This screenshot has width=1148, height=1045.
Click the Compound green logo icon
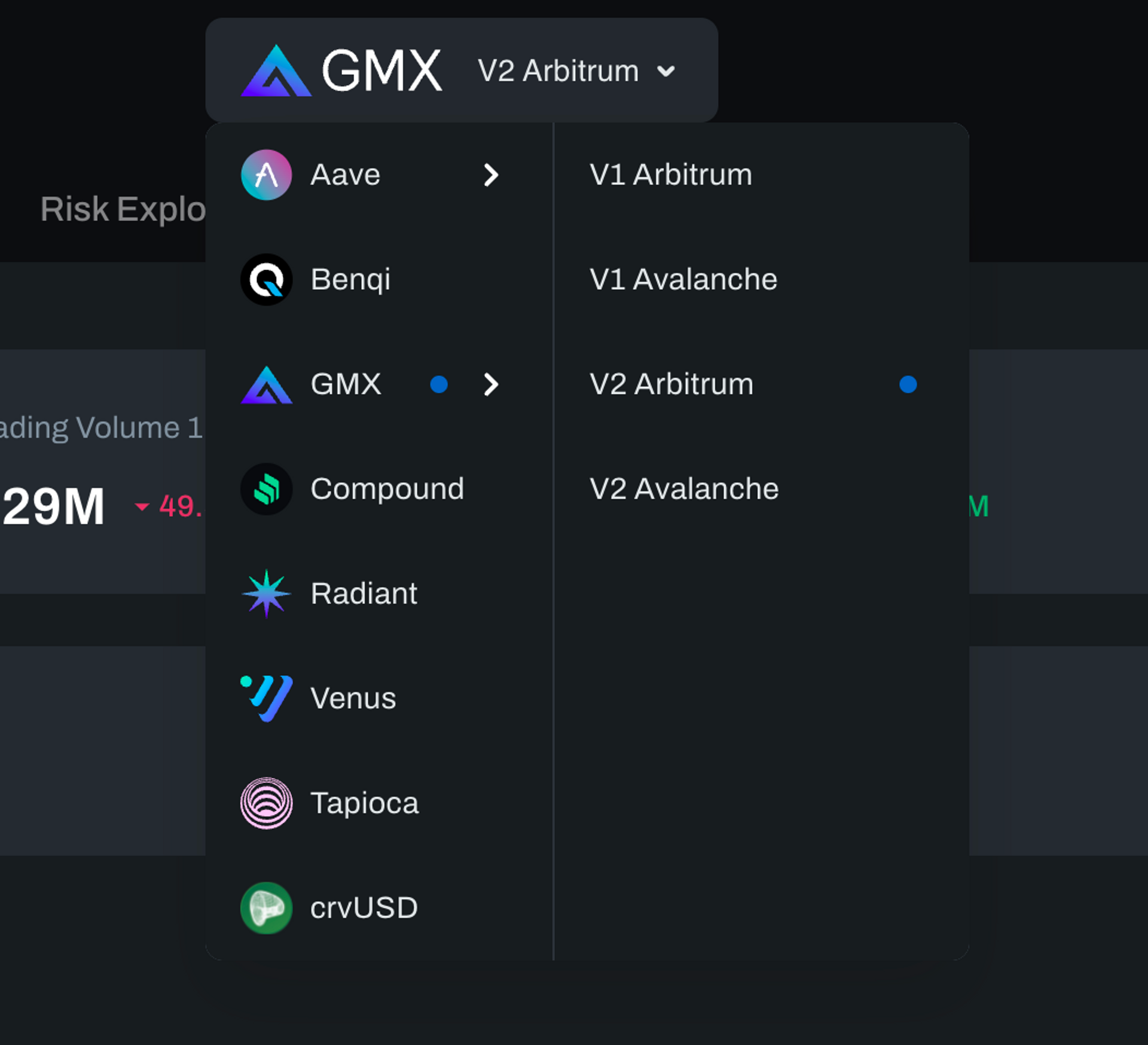tap(266, 489)
